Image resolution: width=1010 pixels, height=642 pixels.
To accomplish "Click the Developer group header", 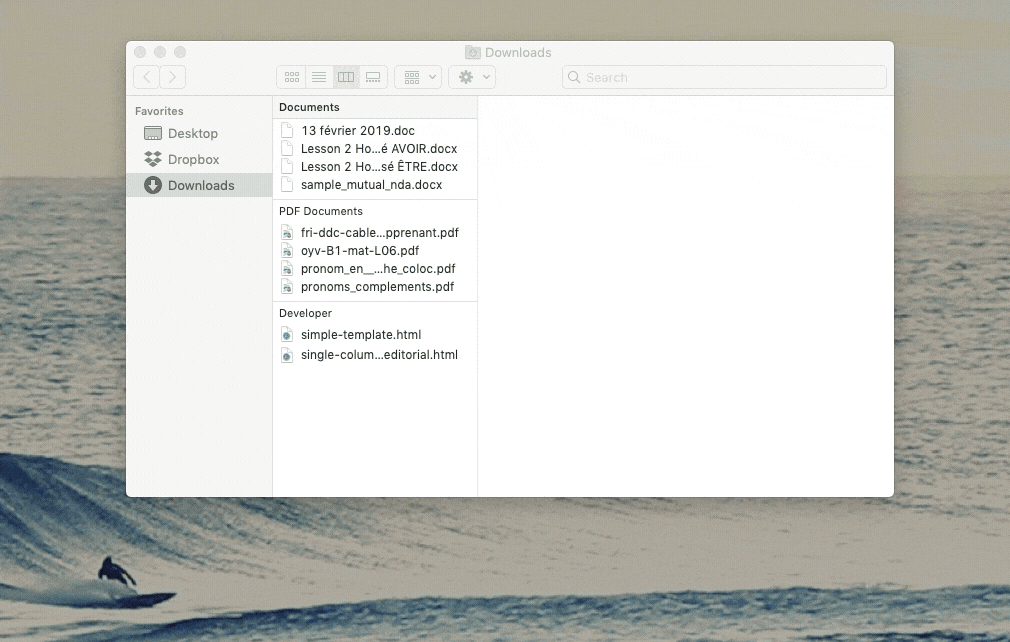I will click(305, 313).
